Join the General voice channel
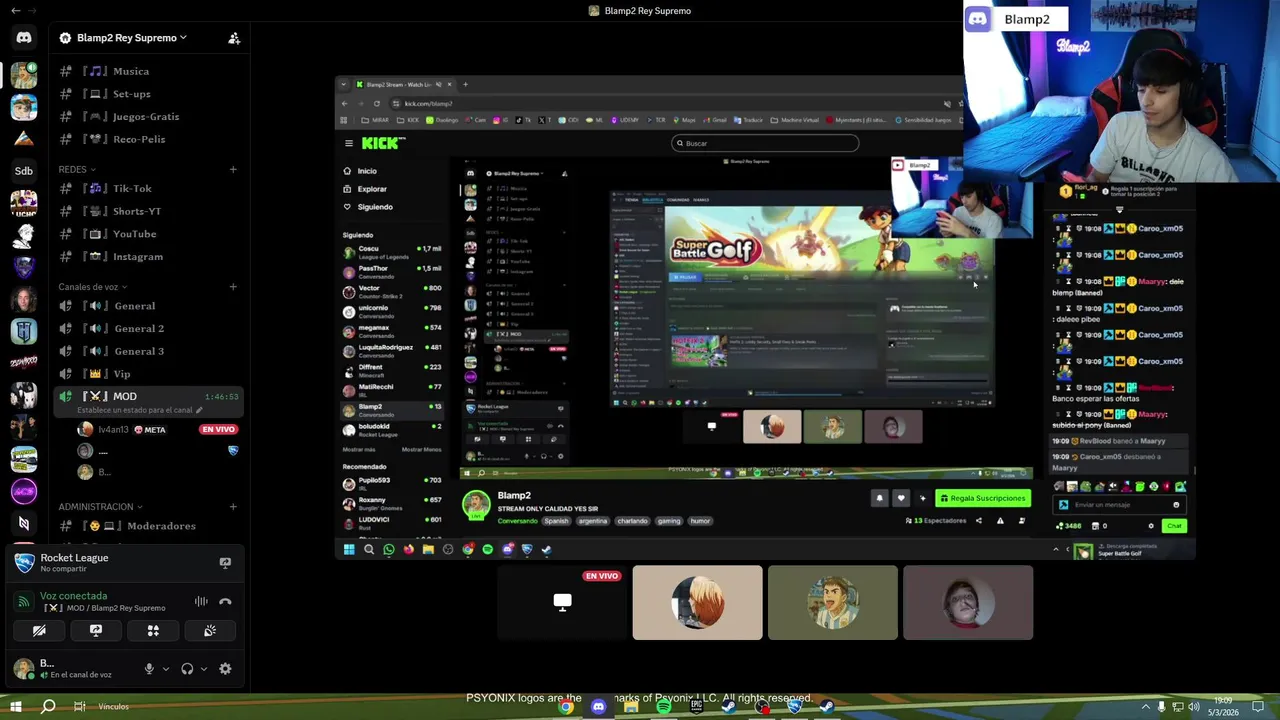This screenshot has height=720, width=1280. 148,306
